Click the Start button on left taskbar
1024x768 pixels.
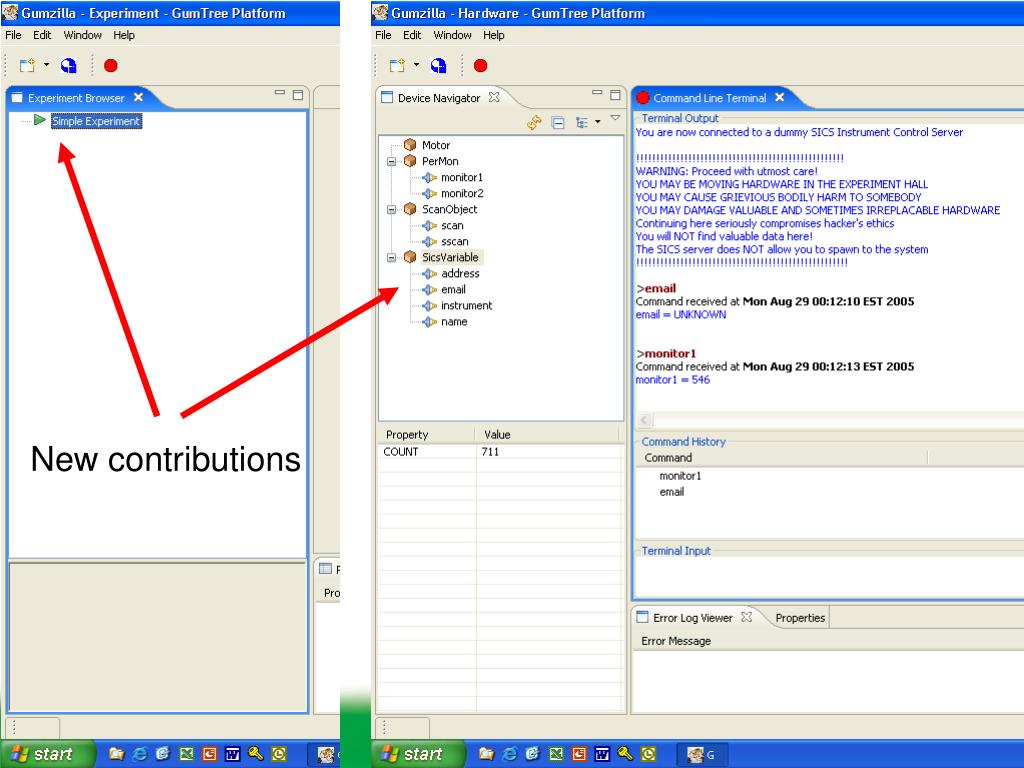point(47,754)
